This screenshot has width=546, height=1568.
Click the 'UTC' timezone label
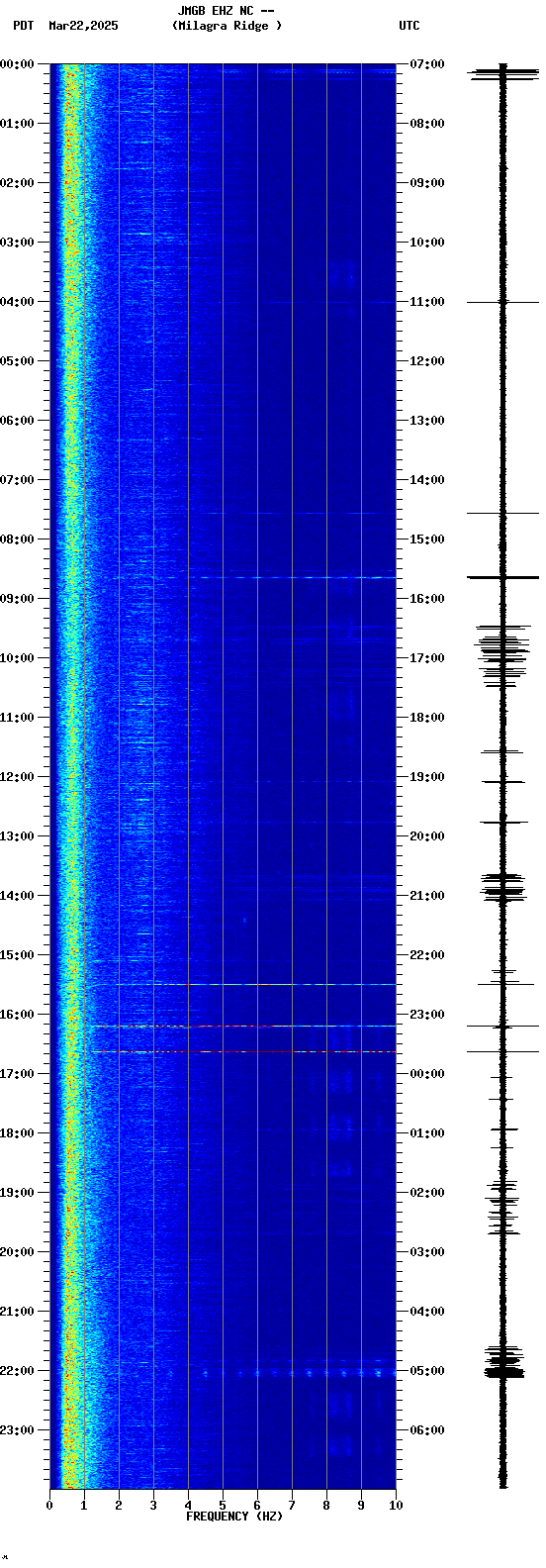(x=409, y=26)
